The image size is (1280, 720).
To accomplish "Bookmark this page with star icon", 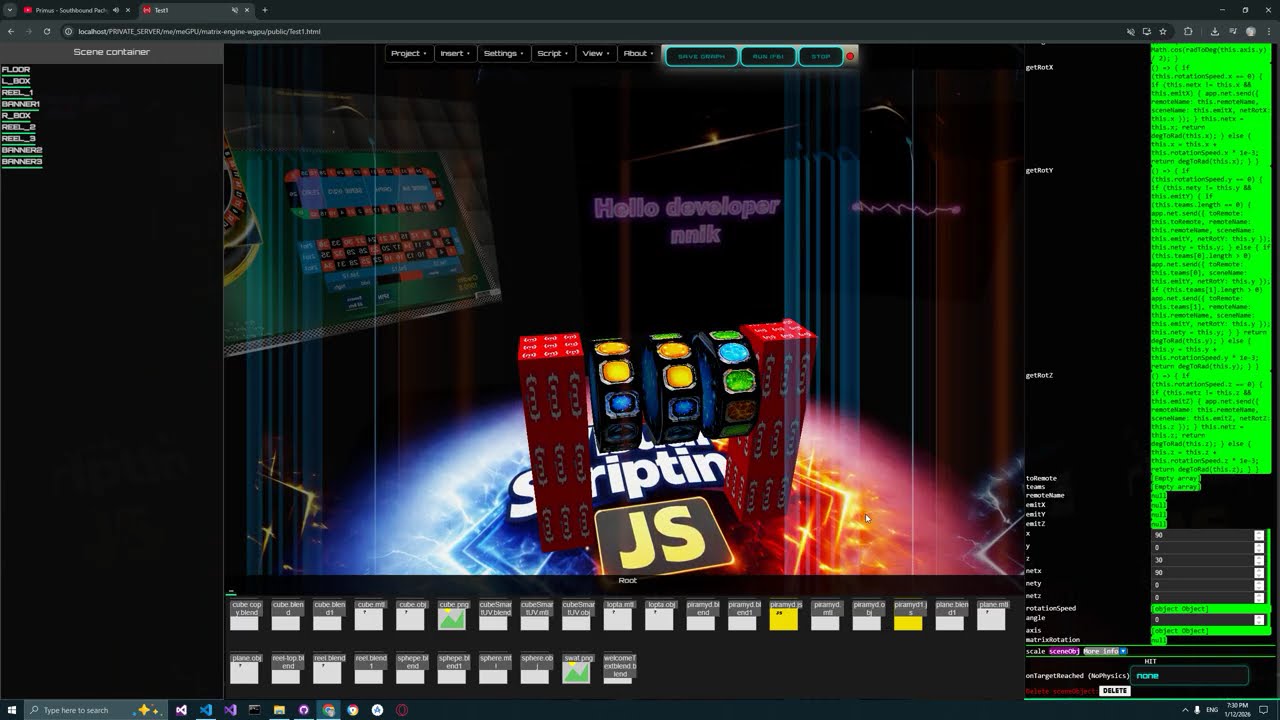I will pos(1163,31).
